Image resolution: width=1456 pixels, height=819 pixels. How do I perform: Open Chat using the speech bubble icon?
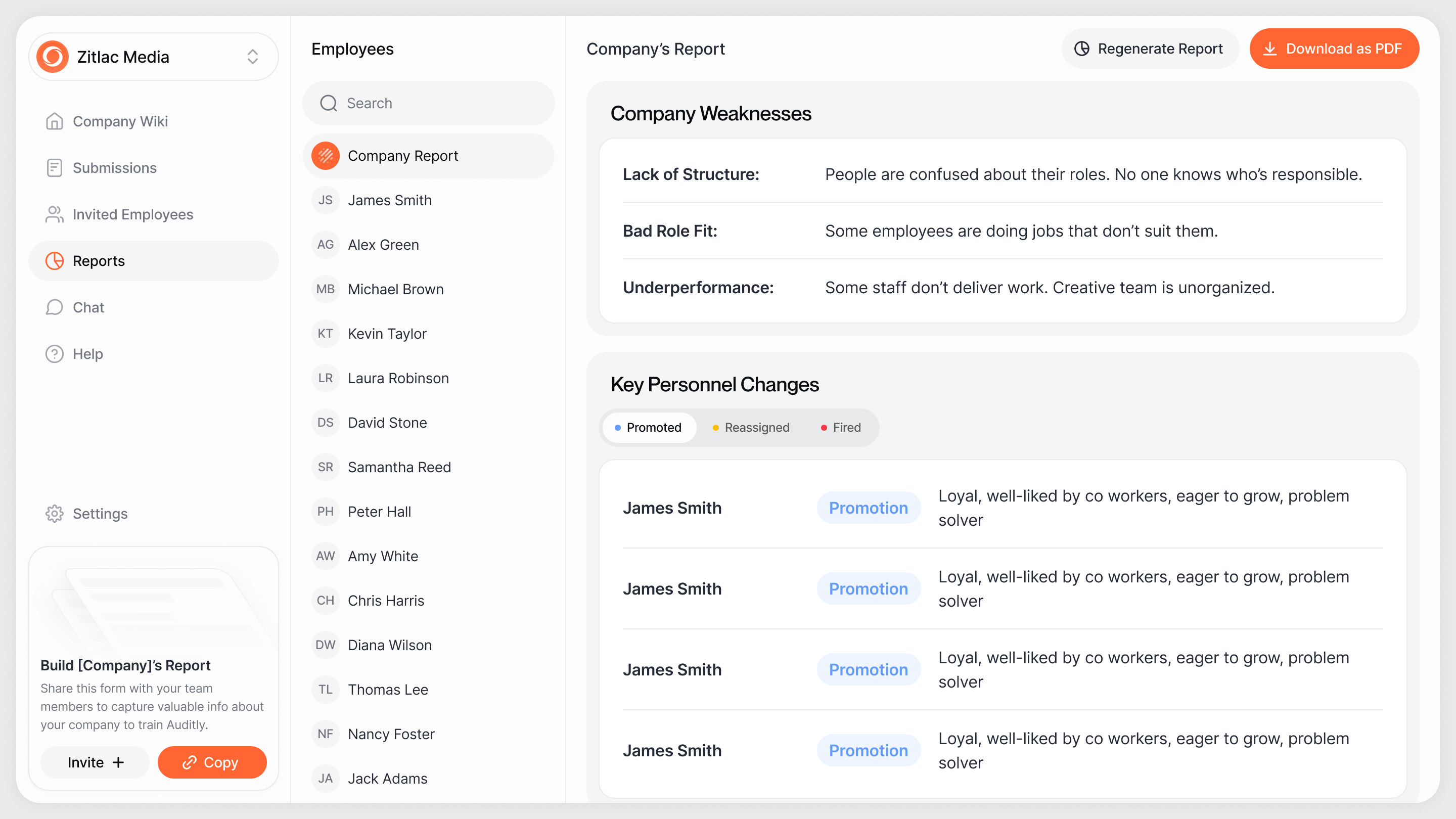pyautogui.click(x=54, y=307)
